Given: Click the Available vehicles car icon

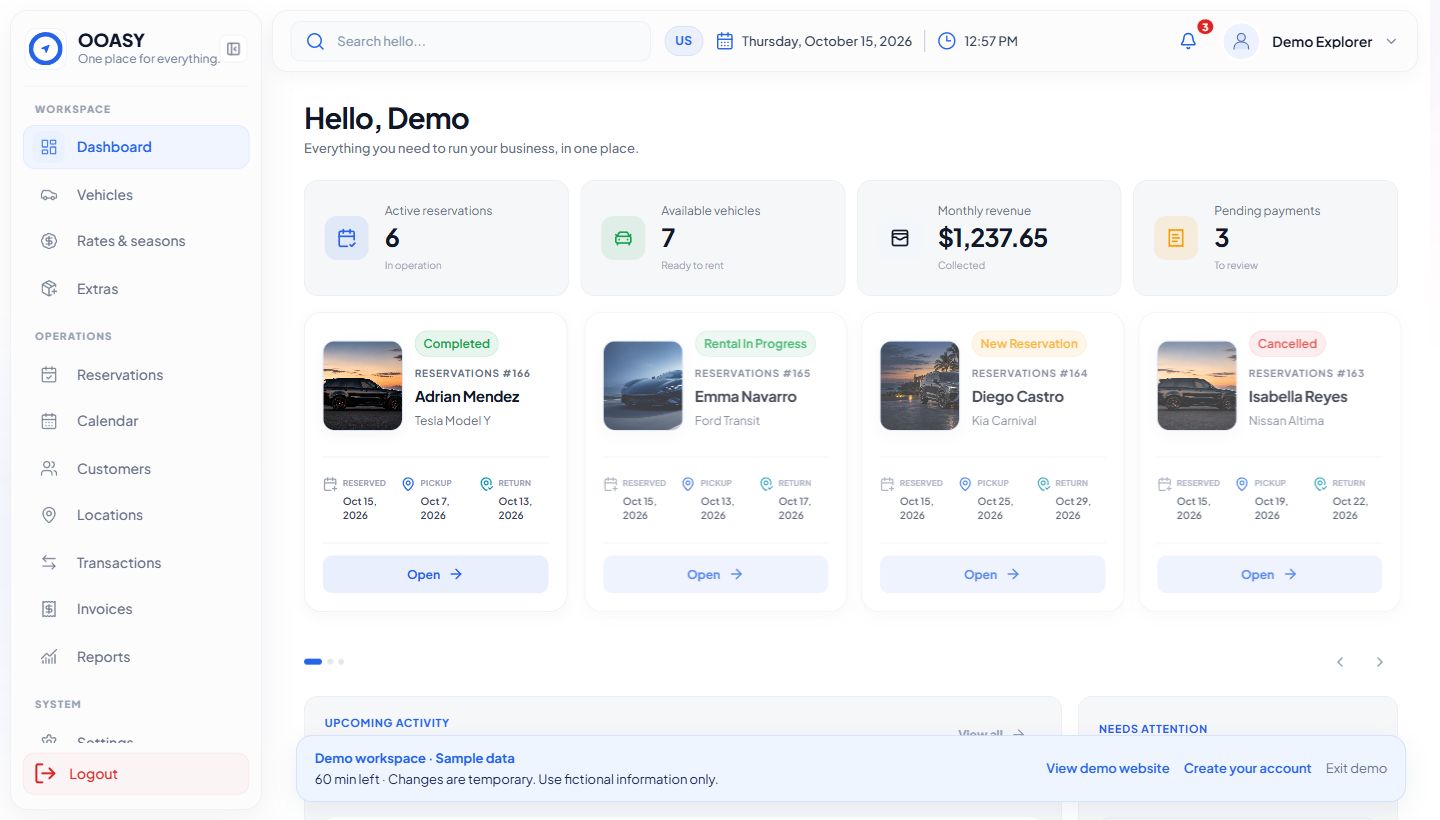Looking at the screenshot, I should pyautogui.click(x=623, y=238).
